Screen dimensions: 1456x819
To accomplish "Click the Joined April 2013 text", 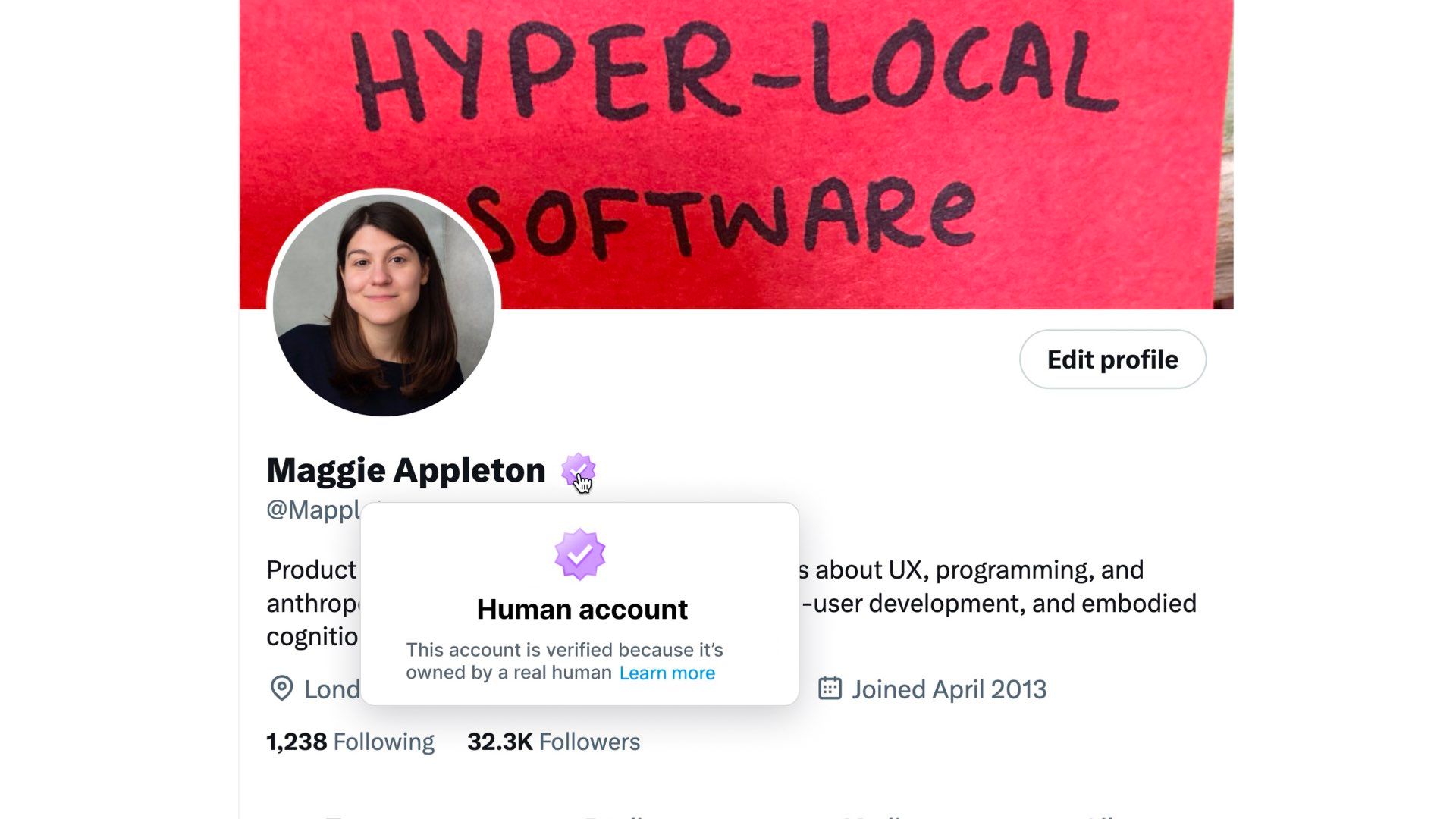I will pyautogui.click(x=949, y=689).
